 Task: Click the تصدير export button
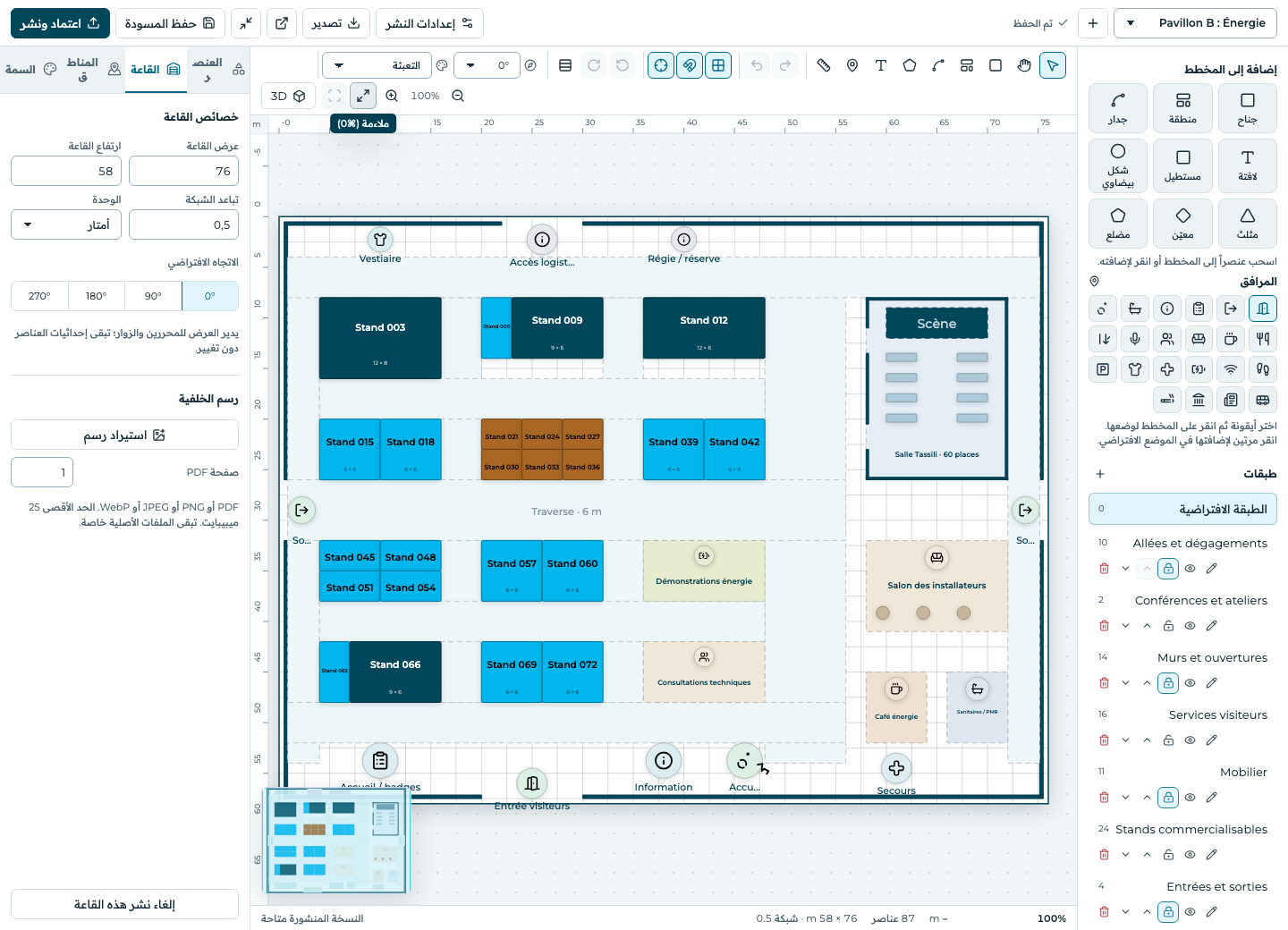click(x=336, y=23)
